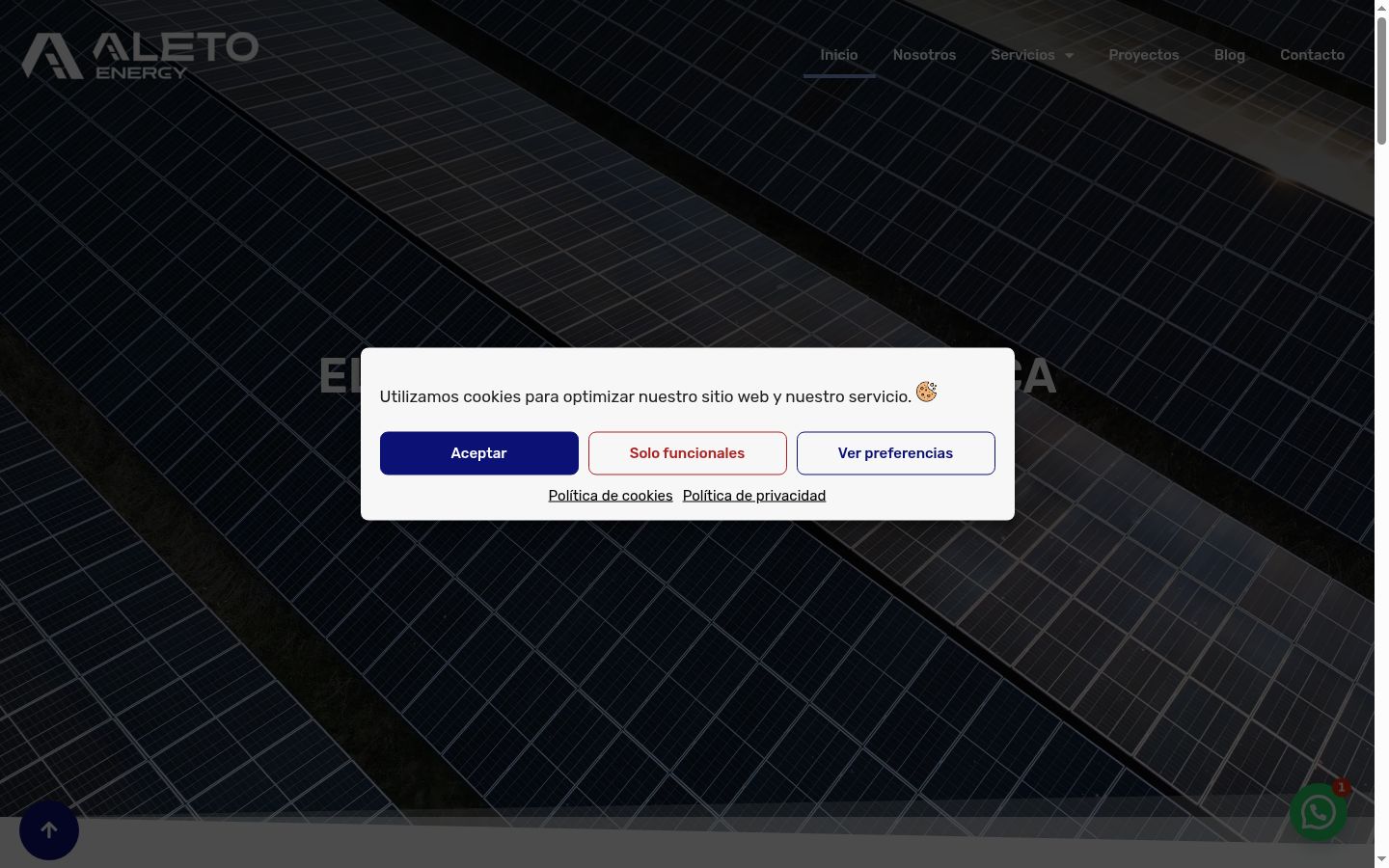Click the Aleto Energy logo

tap(140, 55)
